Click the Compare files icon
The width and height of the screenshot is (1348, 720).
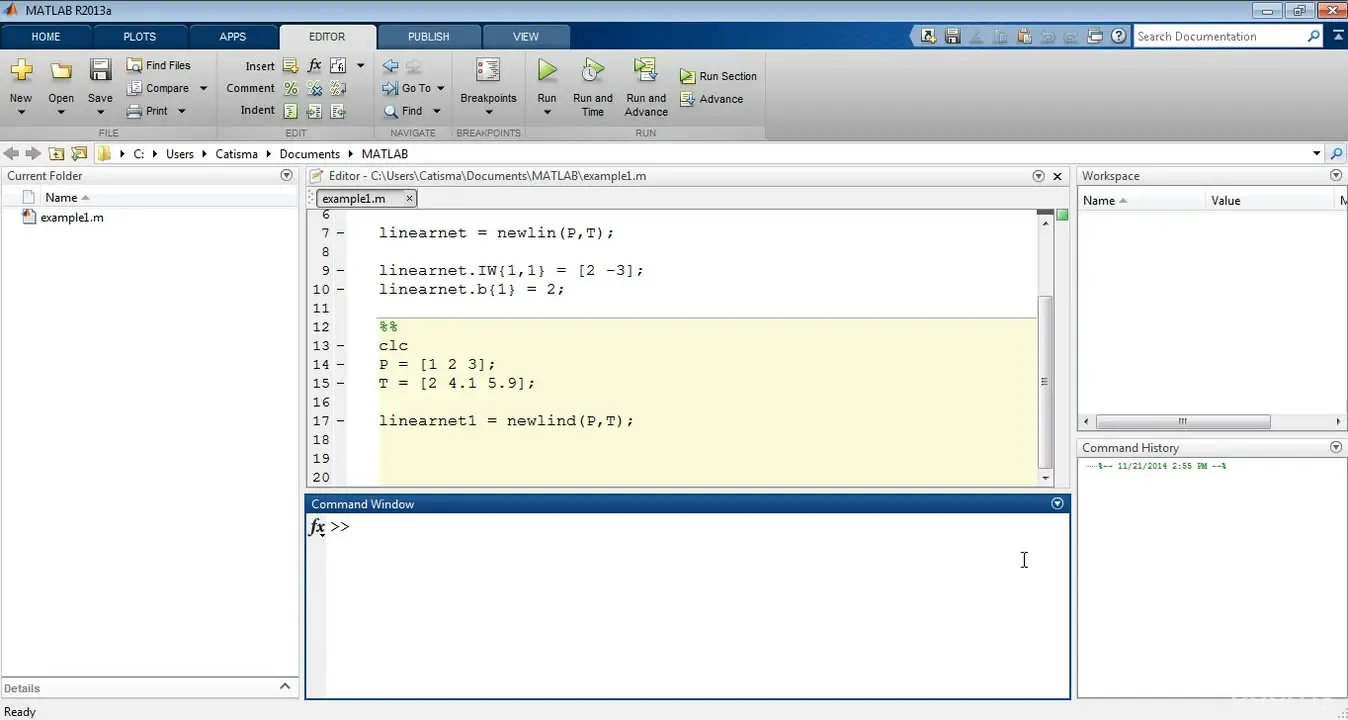(134, 88)
